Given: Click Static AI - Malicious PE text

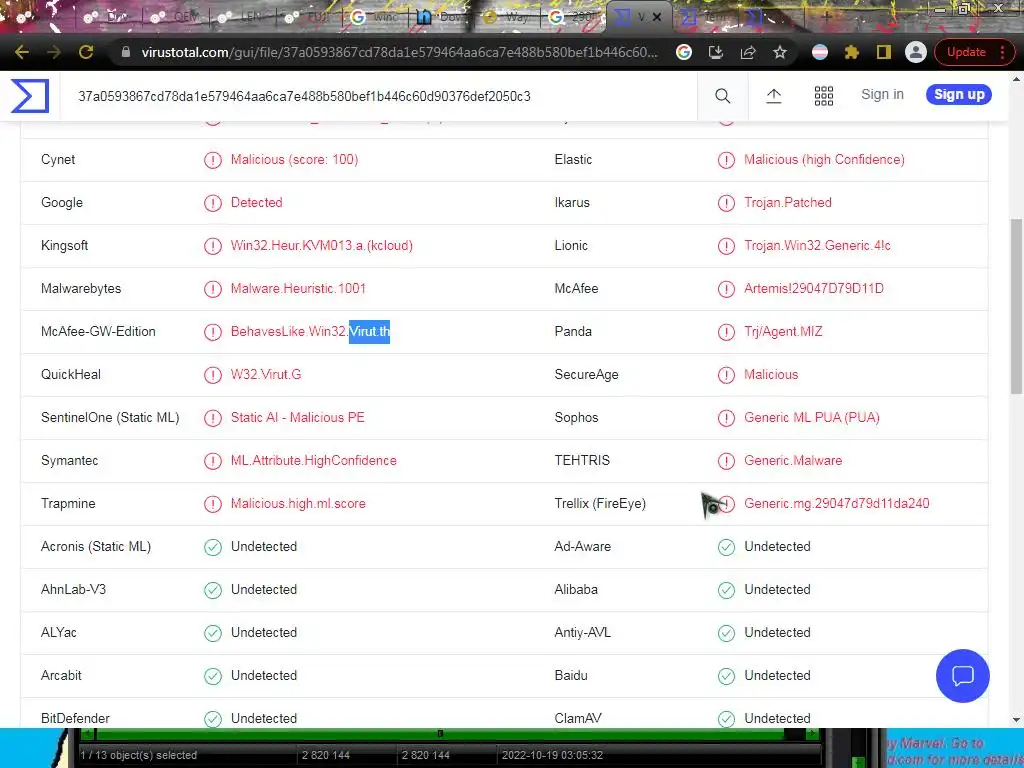Looking at the screenshot, I should [297, 418].
